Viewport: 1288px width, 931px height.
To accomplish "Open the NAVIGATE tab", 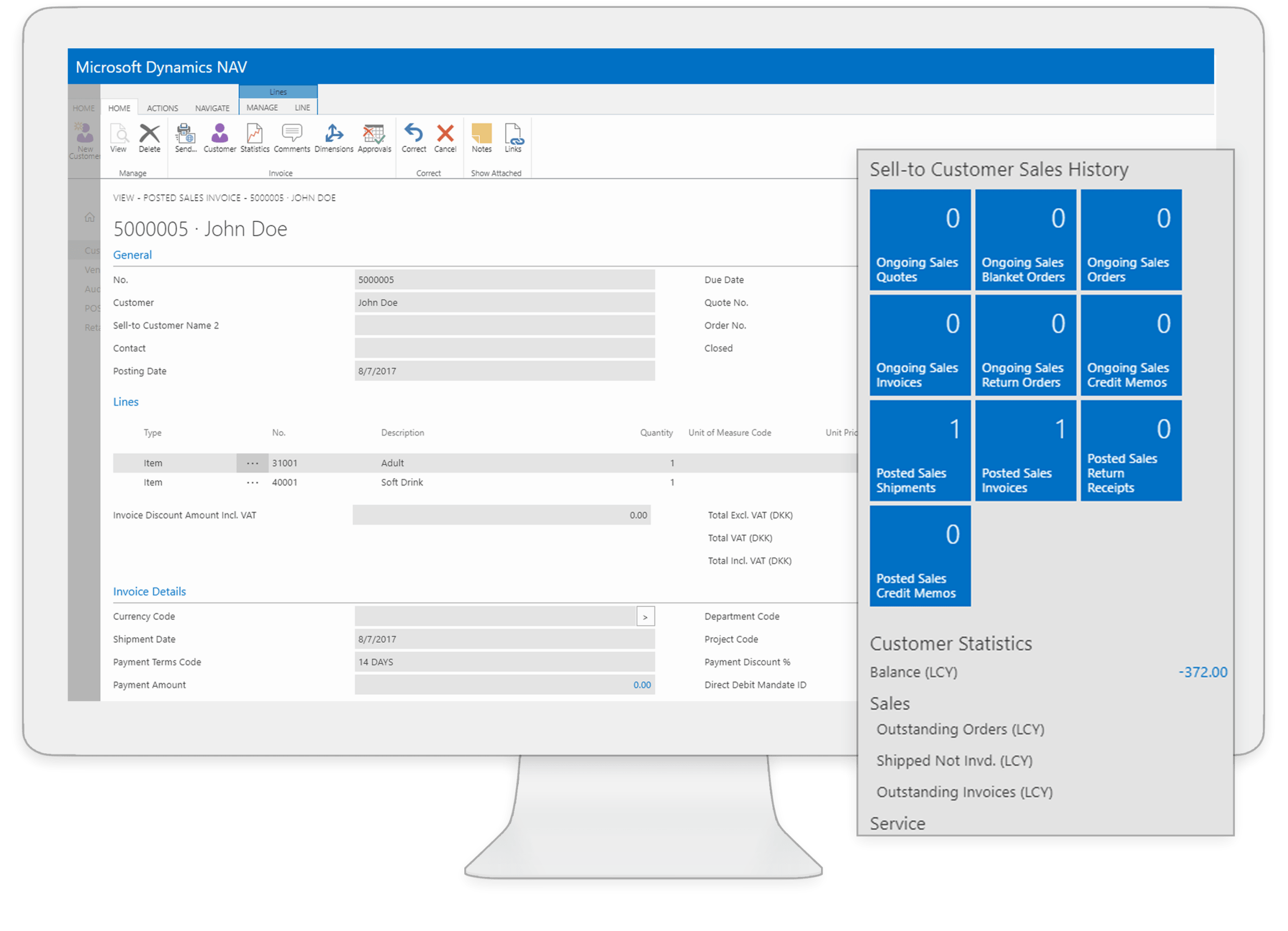I will (212, 107).
